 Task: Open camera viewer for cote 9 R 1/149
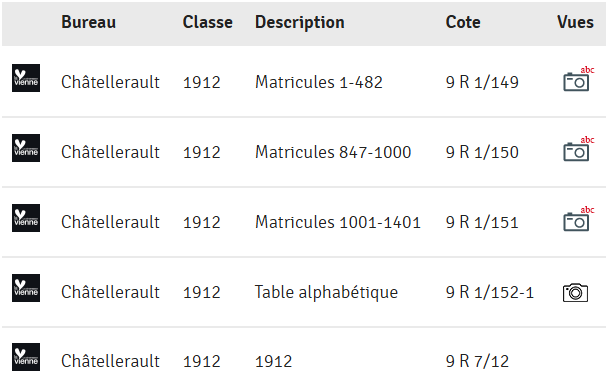pyautogui.click(x=578, y=79)
